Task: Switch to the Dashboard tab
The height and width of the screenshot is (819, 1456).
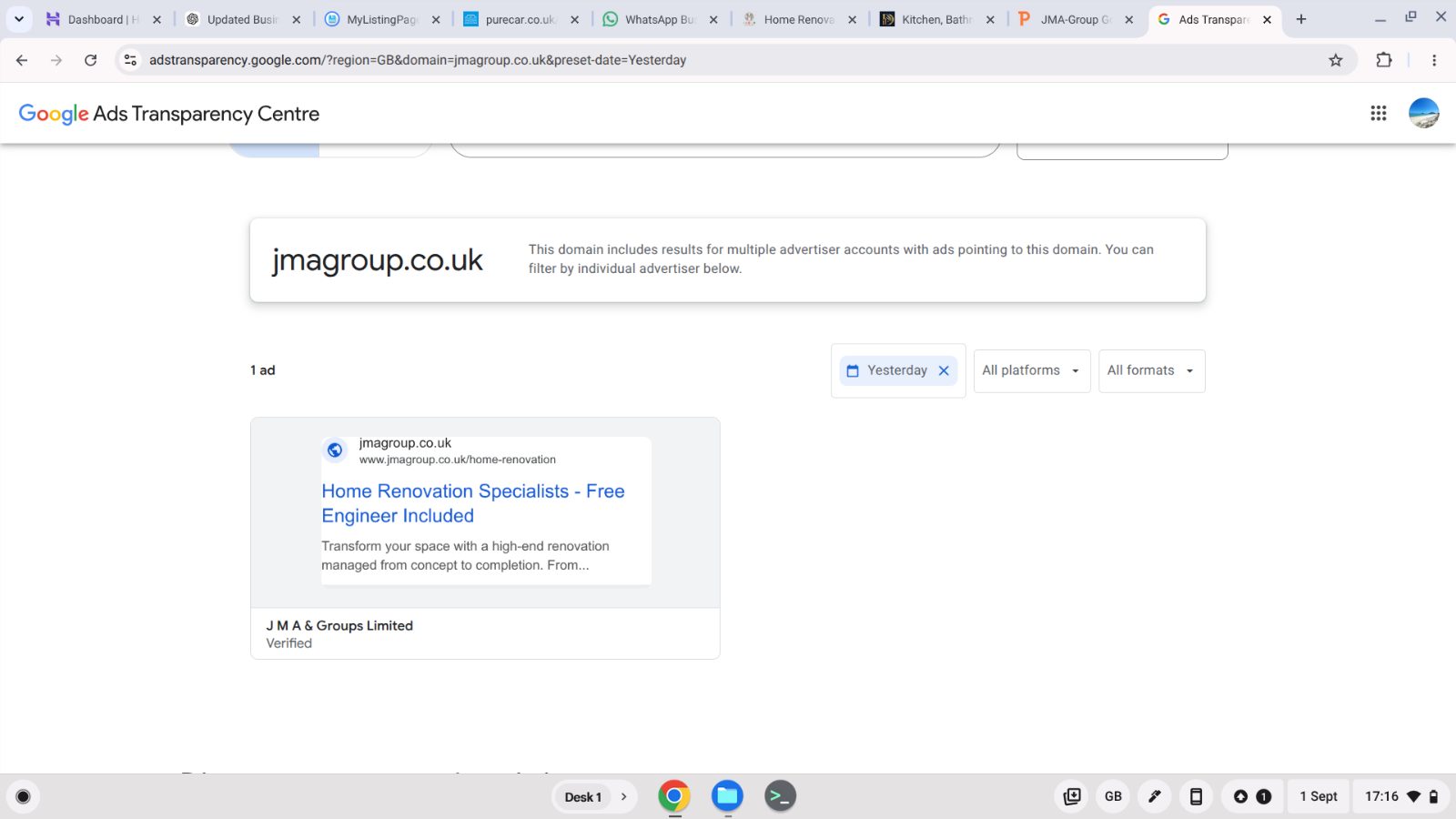Action: [102, 19]
